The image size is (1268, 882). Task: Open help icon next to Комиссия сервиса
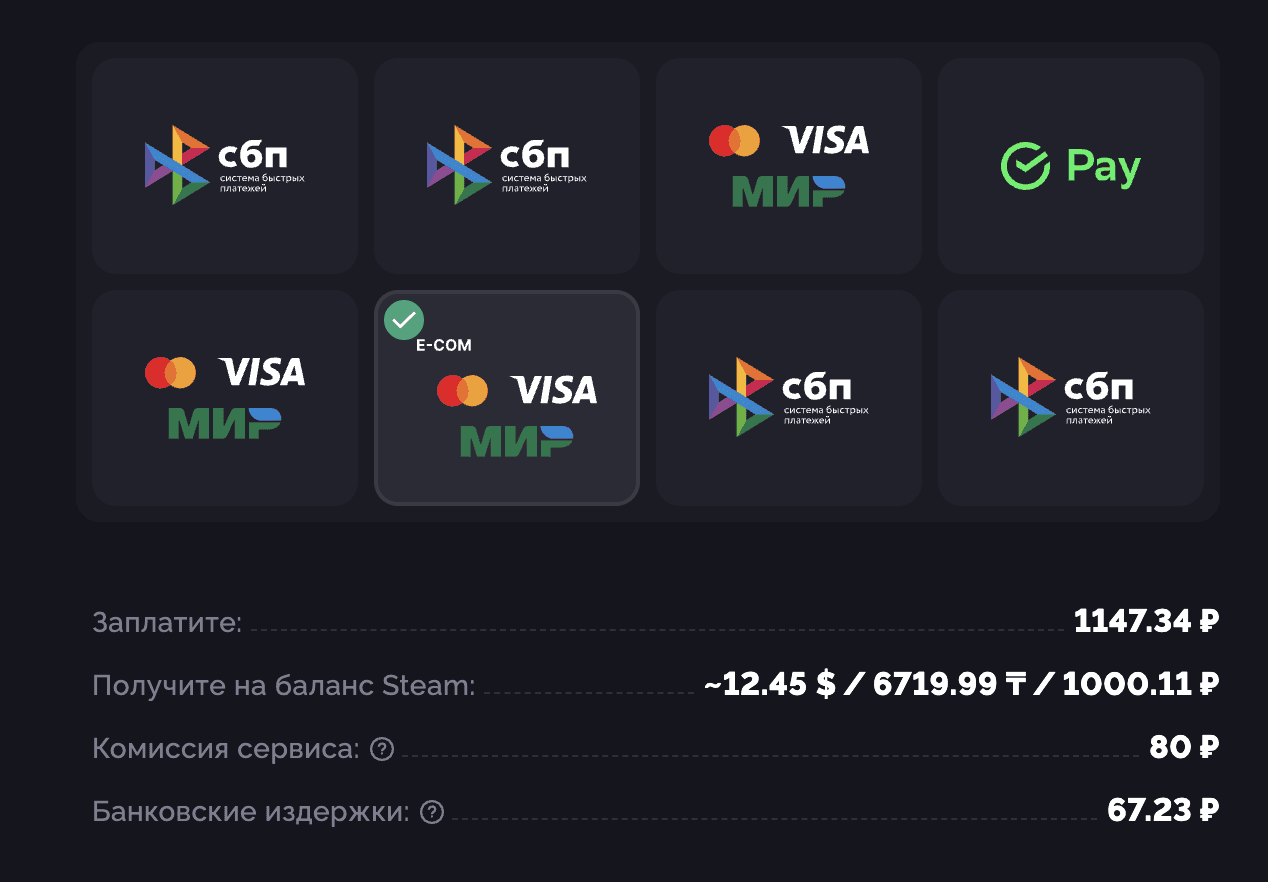pos(381,748)
